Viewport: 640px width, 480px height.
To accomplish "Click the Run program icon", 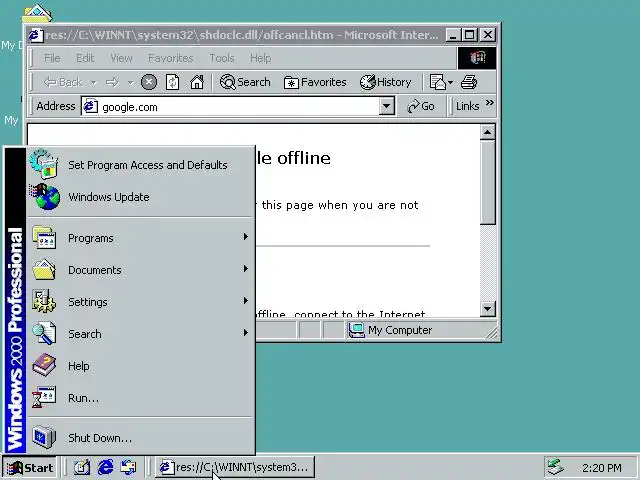I will click(x=44, y=397).
